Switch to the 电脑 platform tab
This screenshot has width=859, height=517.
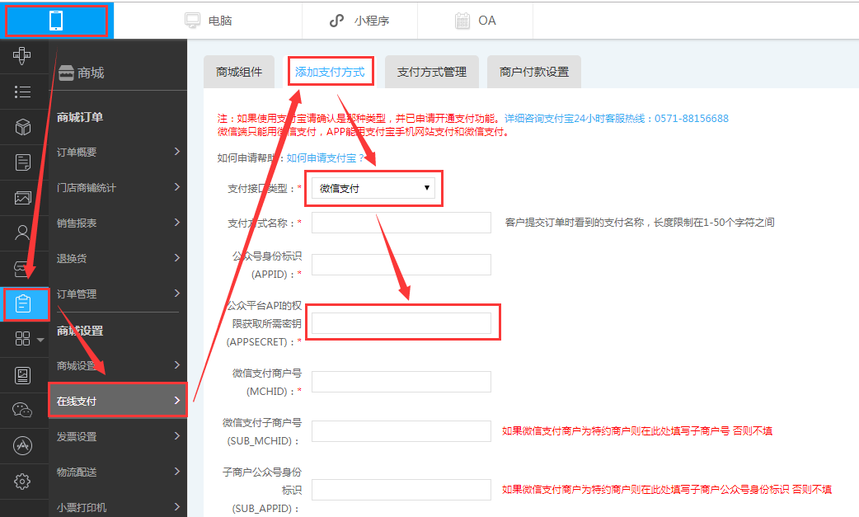click(x=208, y=21)
